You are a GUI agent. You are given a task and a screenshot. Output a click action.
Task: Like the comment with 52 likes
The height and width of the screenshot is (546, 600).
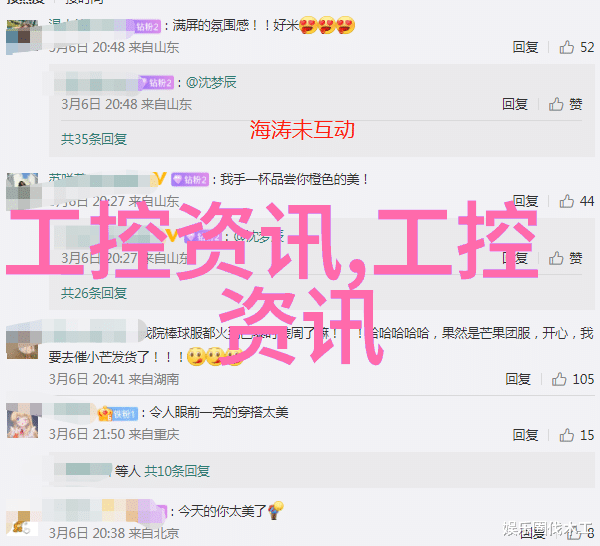(x=567, y=47)
